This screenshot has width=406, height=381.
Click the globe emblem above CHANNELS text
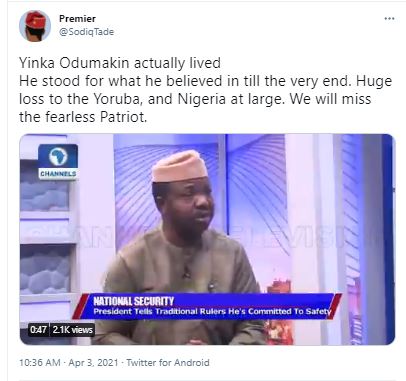[58, 156]
